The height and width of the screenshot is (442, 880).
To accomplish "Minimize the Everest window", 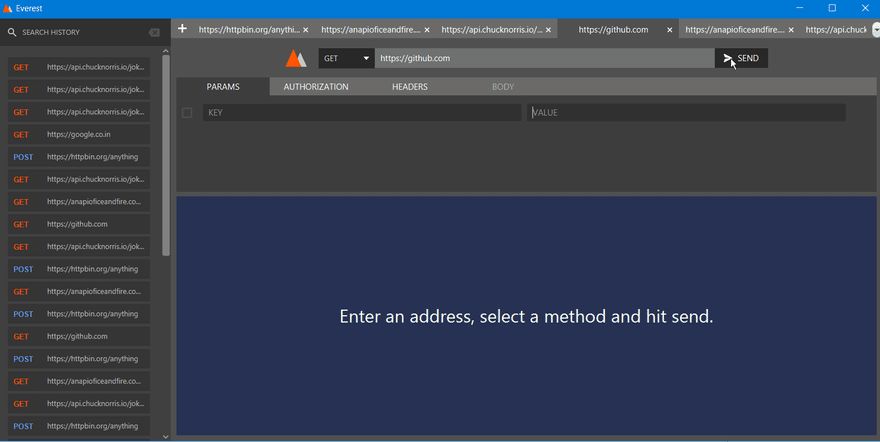I will [800, 8].
